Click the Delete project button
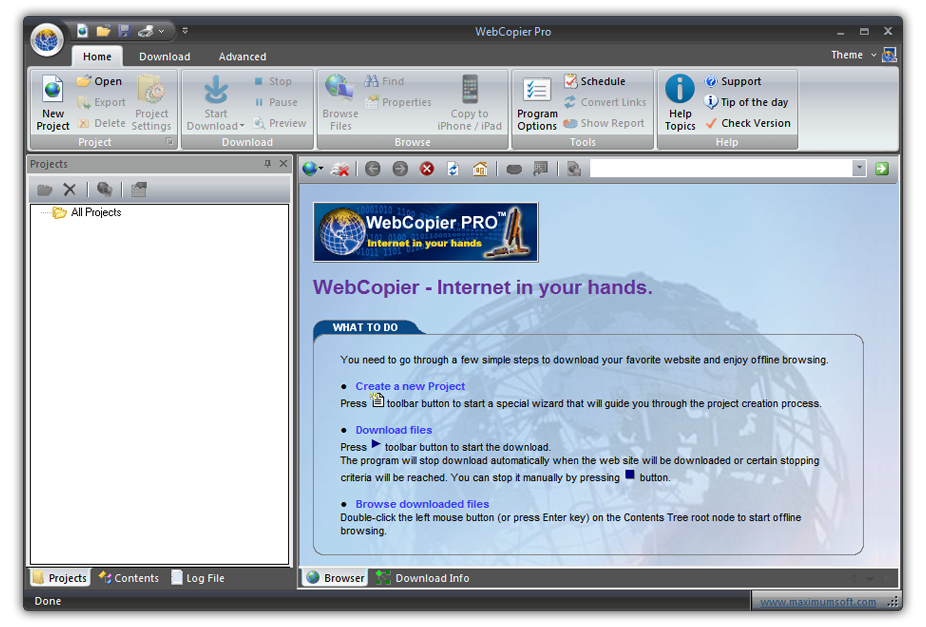Screen dimensions: 926x627 pos(102,123)
